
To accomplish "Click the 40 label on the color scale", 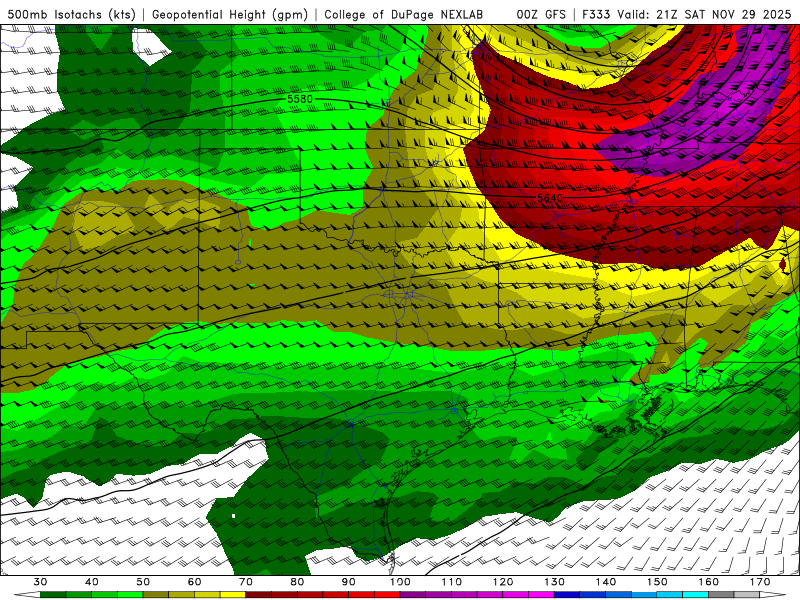I will [92, 582].
